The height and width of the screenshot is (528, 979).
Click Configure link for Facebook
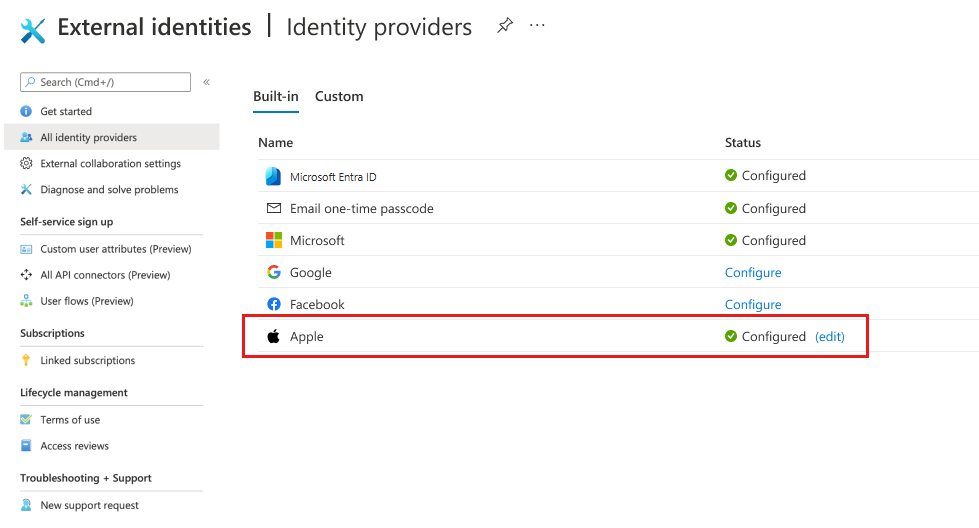coord(753,305)
